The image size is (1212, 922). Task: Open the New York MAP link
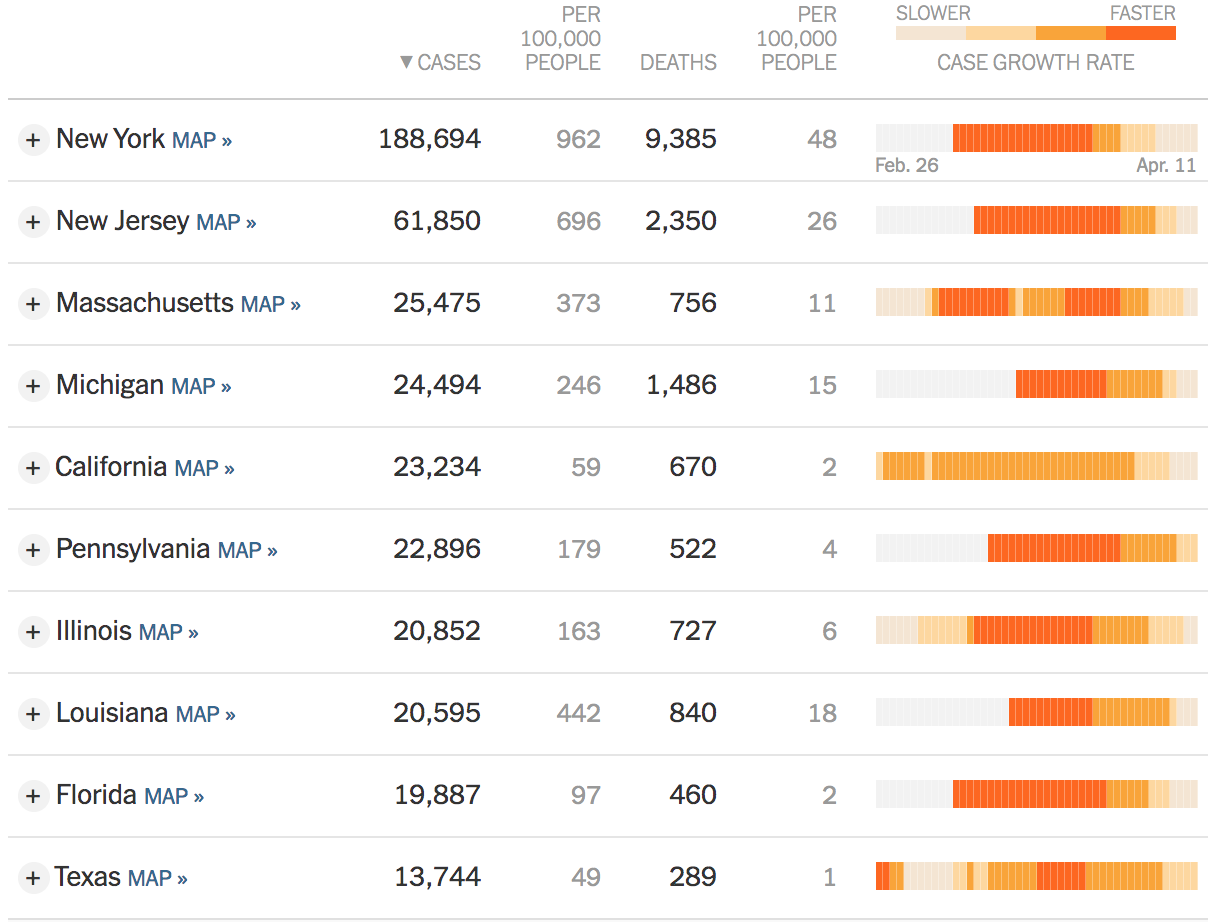[201, 141]
